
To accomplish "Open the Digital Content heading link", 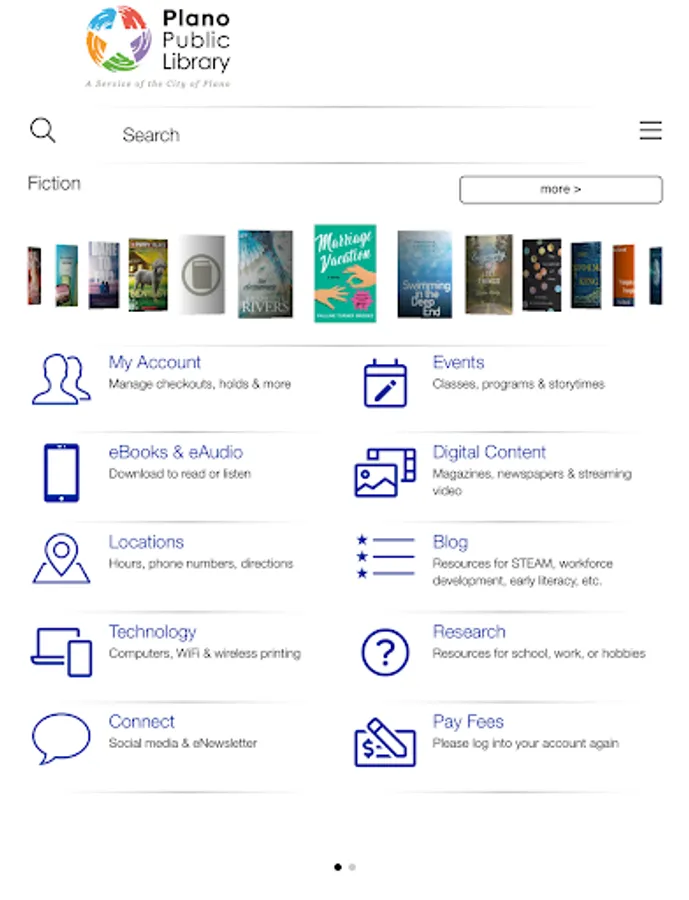I will pos(489,452).
